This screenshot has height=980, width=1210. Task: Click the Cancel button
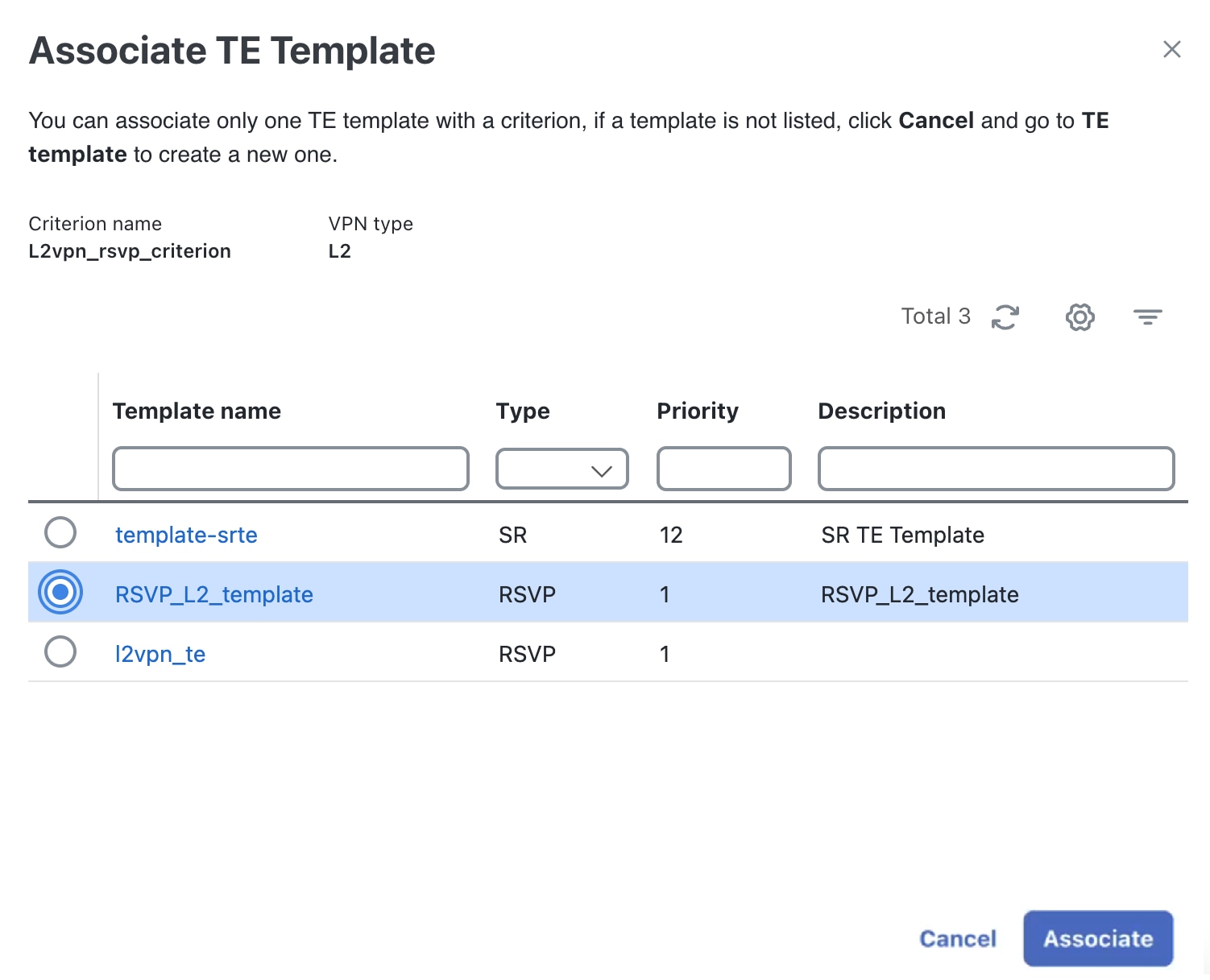click(x=957, y=938)
